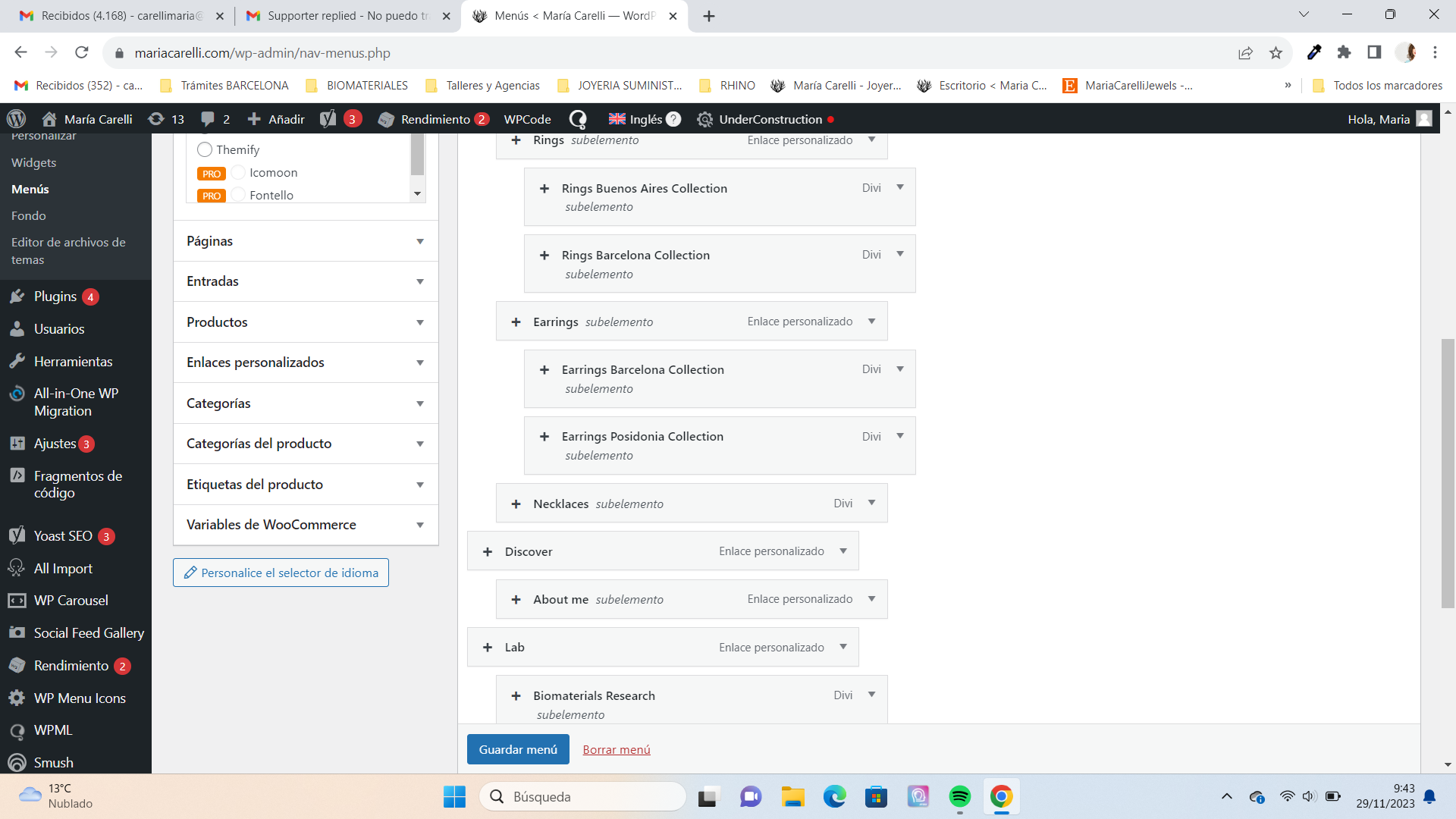This screenshot has height=819, width=1456.
Task: Select the Themify radio button
Action: [205, 149]
